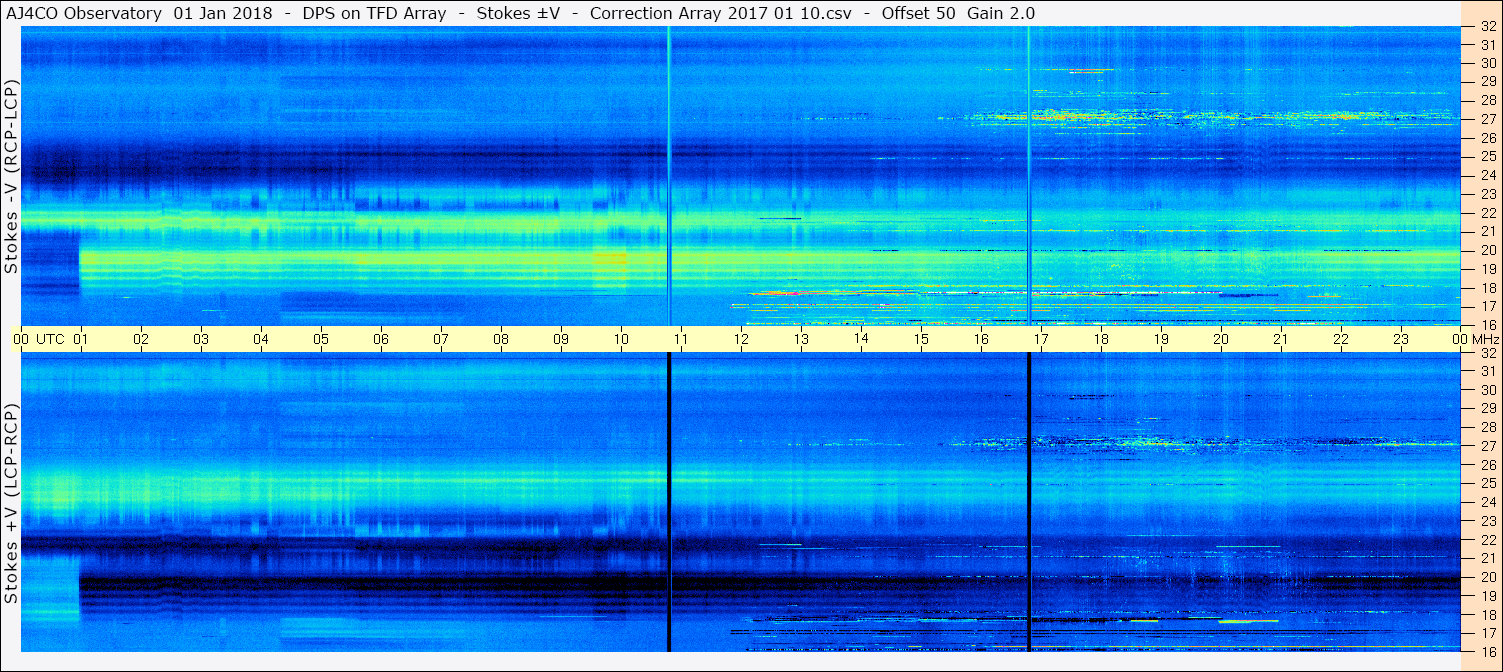Click the 08 hour label on the time axis

click(501, 339)
